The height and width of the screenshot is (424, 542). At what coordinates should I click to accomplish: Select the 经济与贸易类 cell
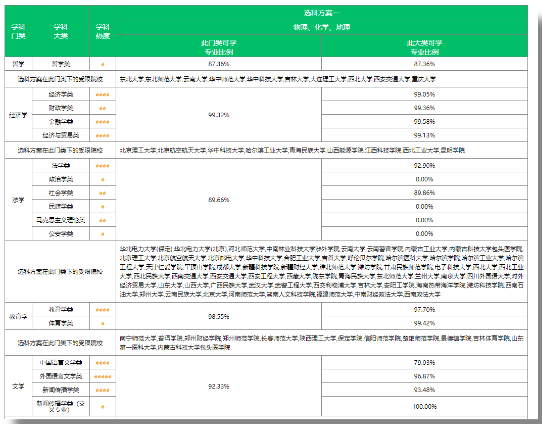click(x=60, y=135)
